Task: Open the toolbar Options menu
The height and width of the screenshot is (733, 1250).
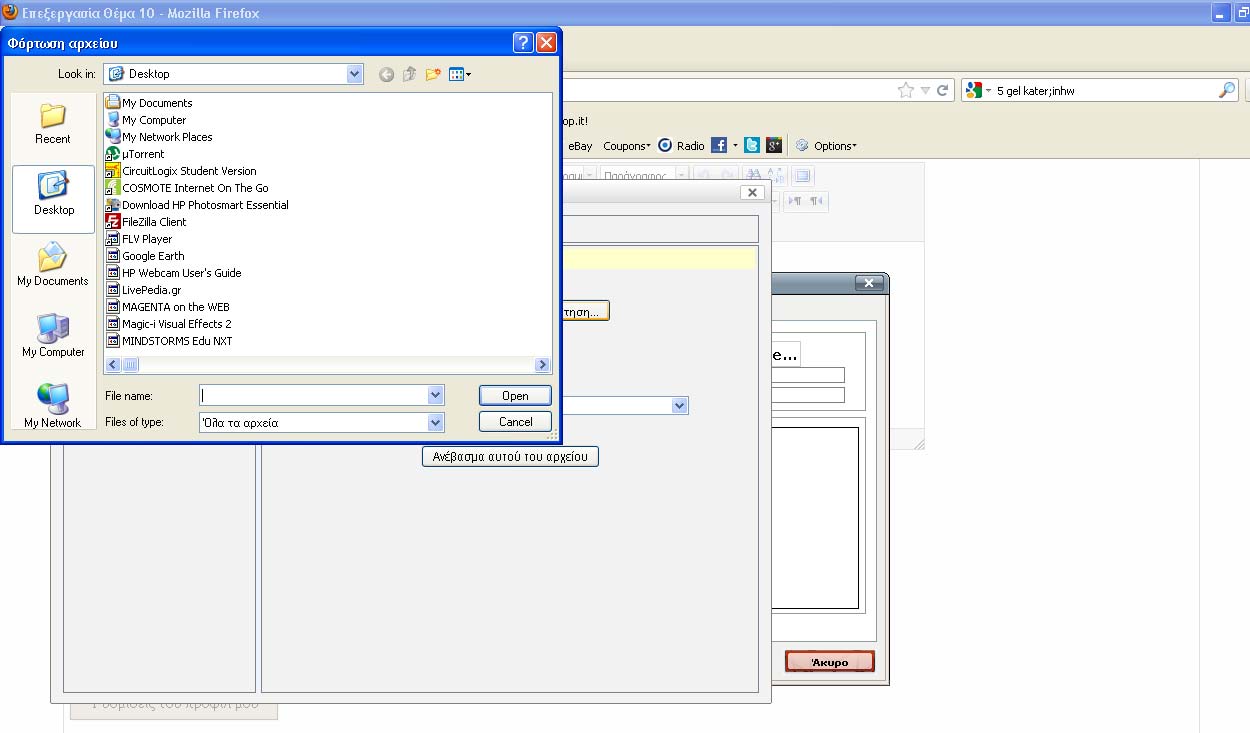Action: pyautogui.click(x=826, y=146)
